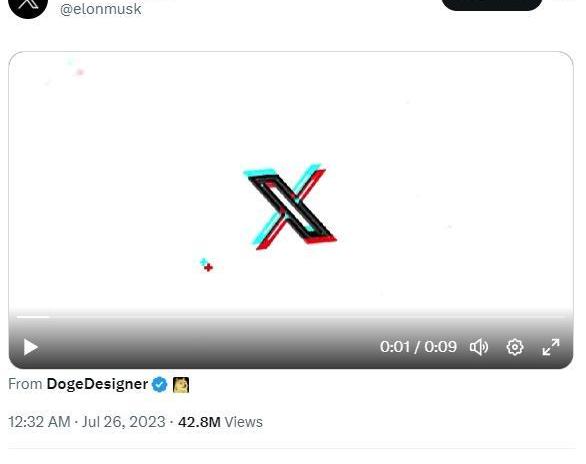Open the @elonmusk profile handle
This screenshot has height=464, width=586.
point(101,9)
